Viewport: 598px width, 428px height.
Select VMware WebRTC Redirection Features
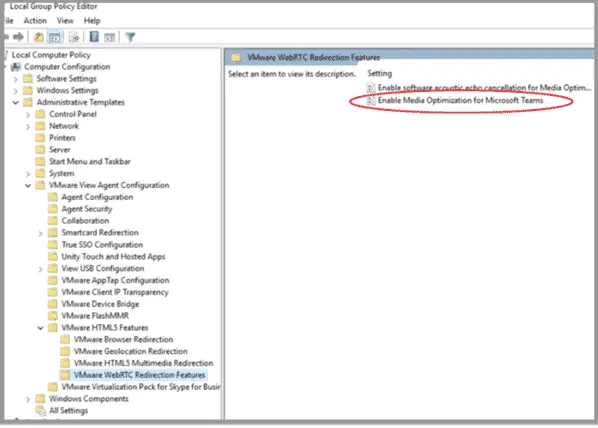[x=139, y=375]
